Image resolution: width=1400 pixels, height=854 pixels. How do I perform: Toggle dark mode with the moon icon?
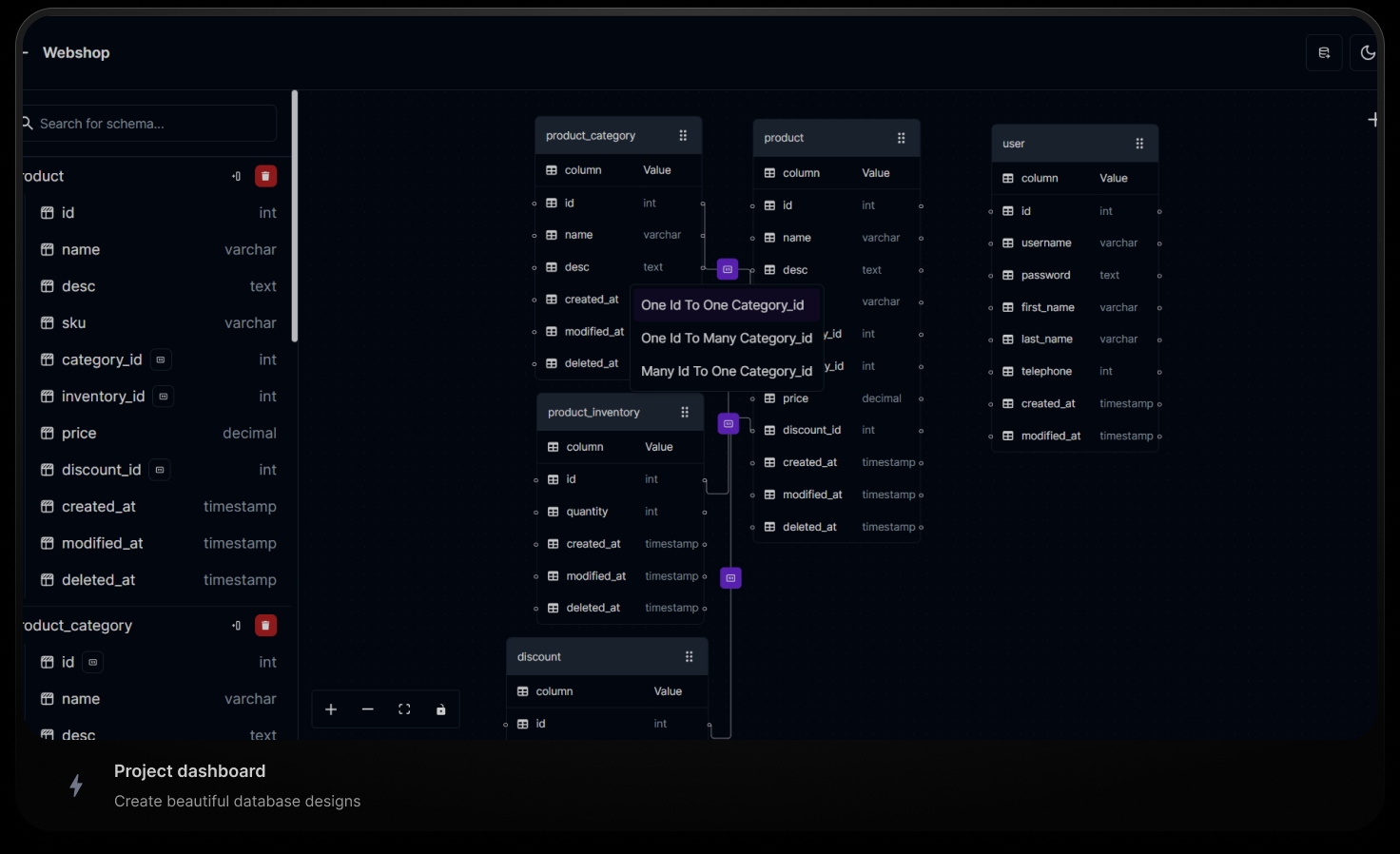pos(1368,53)
